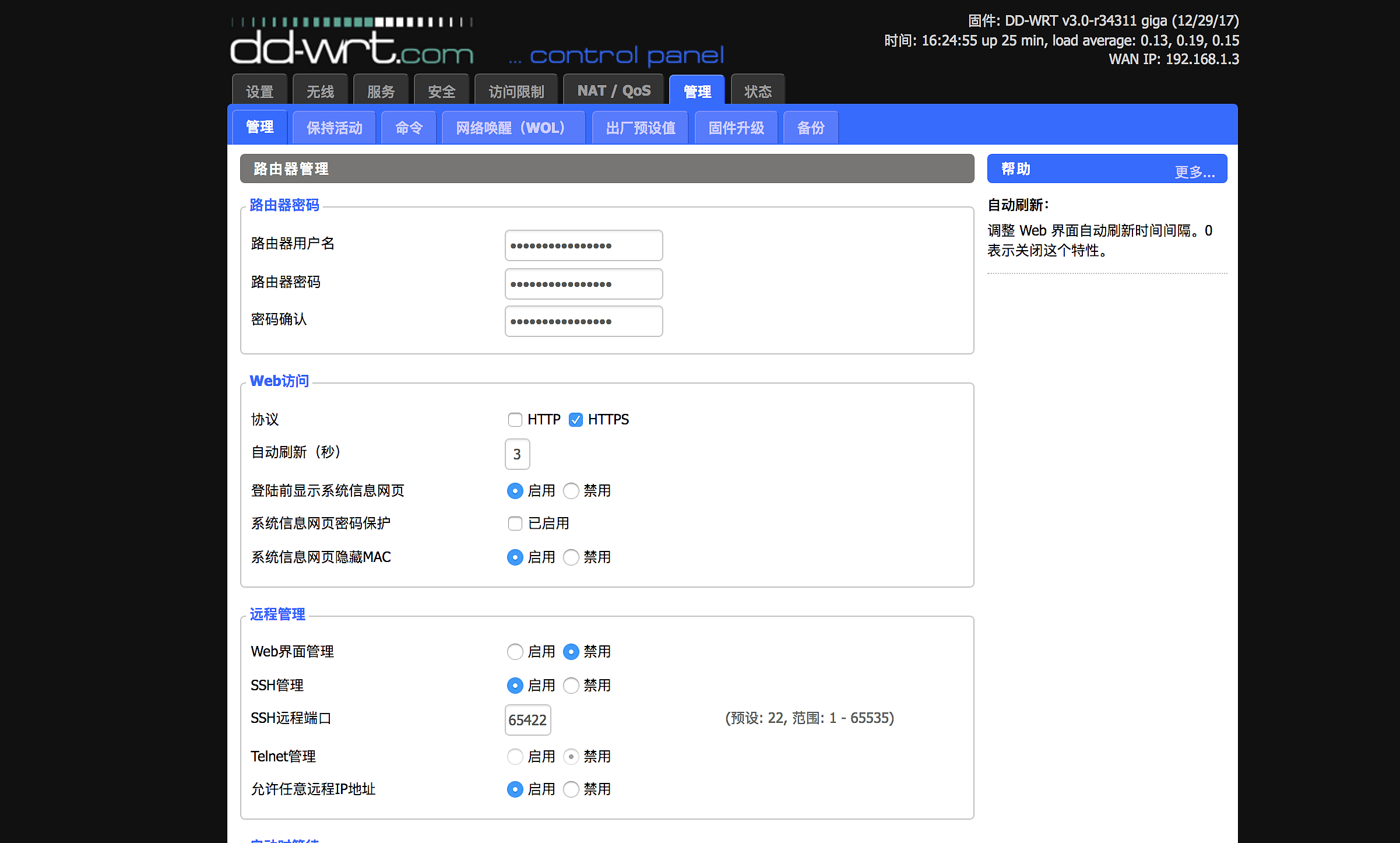1400x843 pixels.
Task: Enable Web界面管理 remote management radio
Action: point(515,652)
